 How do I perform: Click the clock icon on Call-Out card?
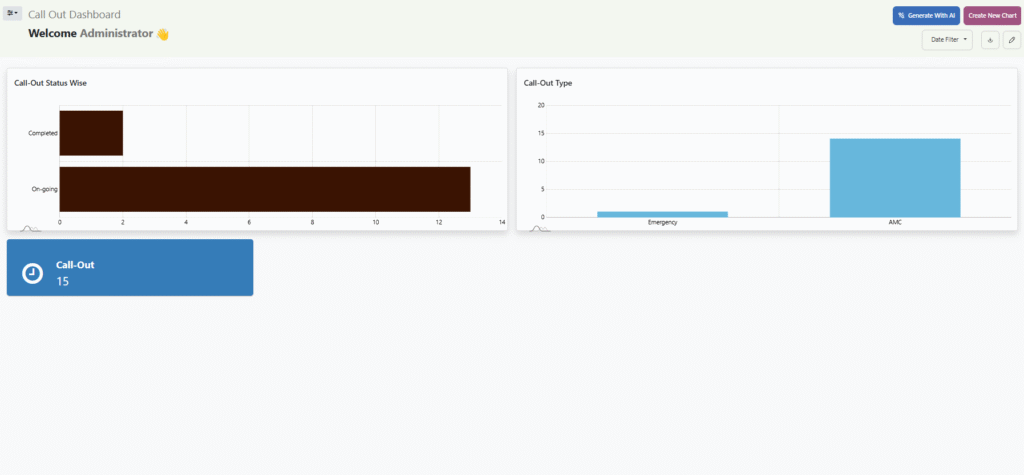pos(33,273)
